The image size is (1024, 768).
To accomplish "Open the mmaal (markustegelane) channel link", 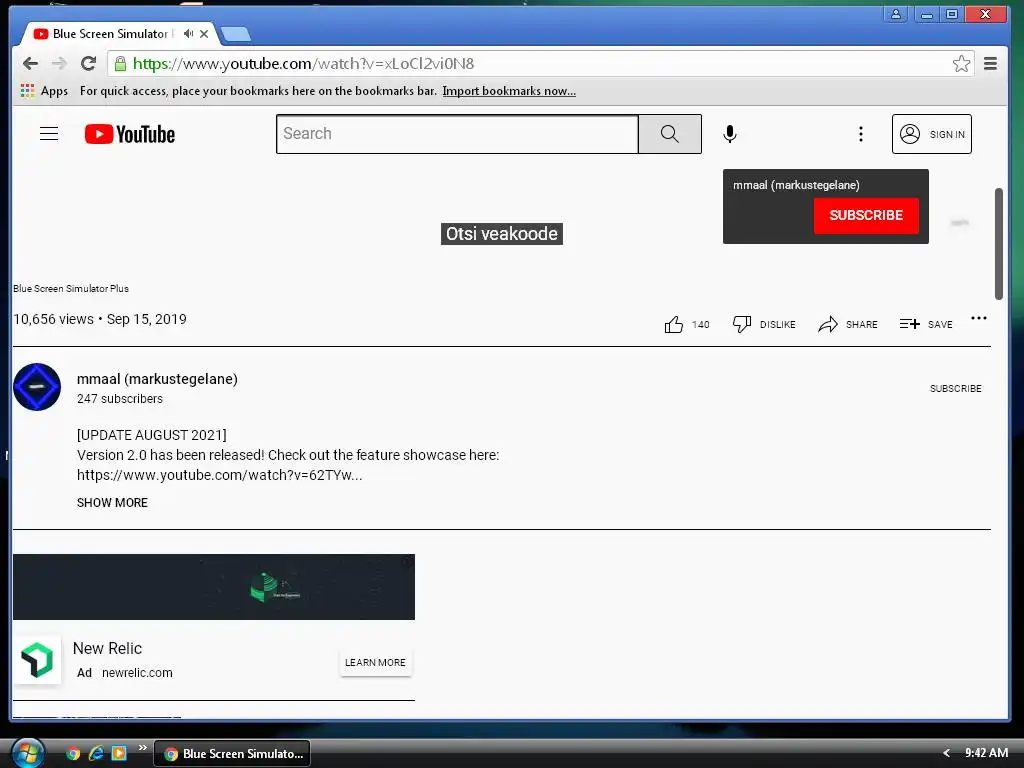I will tap(157, 379).
